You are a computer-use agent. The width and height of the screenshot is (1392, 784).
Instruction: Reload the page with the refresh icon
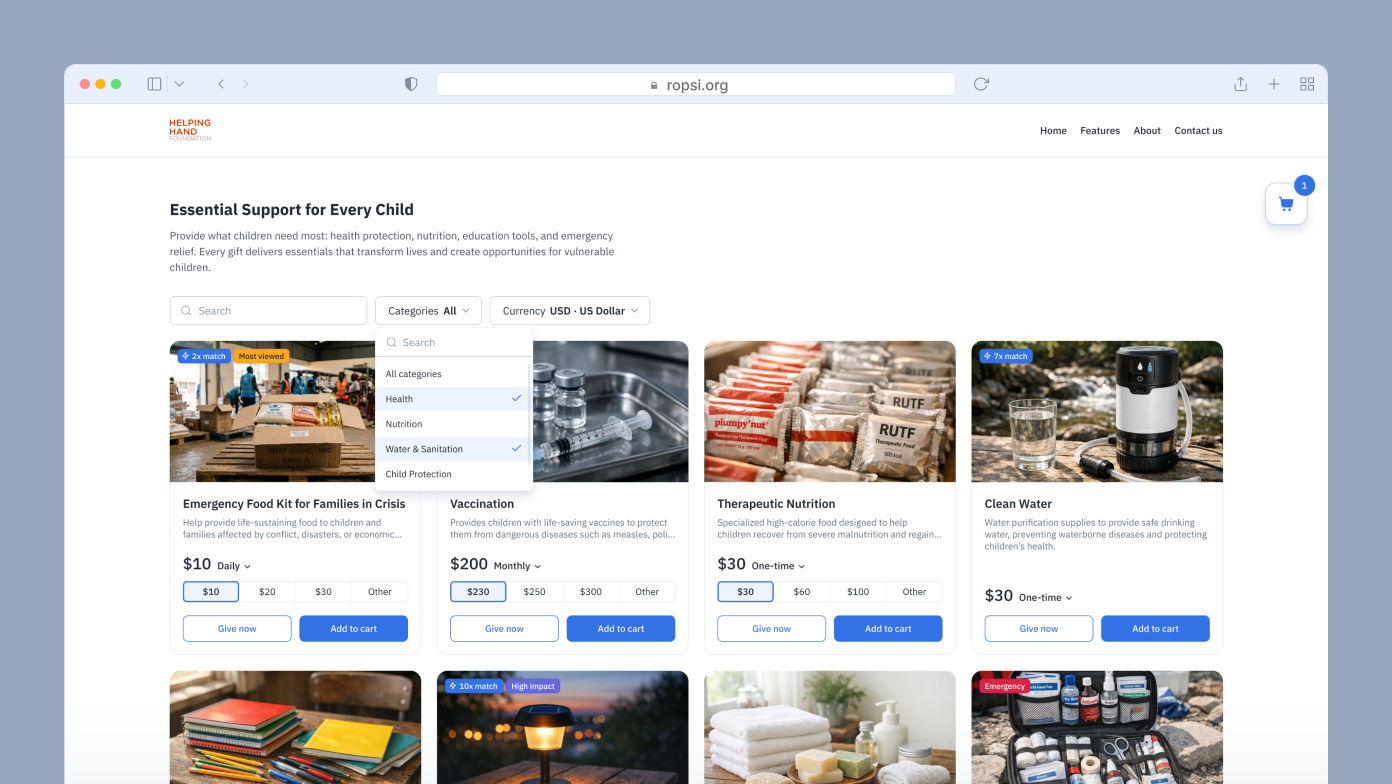point(981,84)
